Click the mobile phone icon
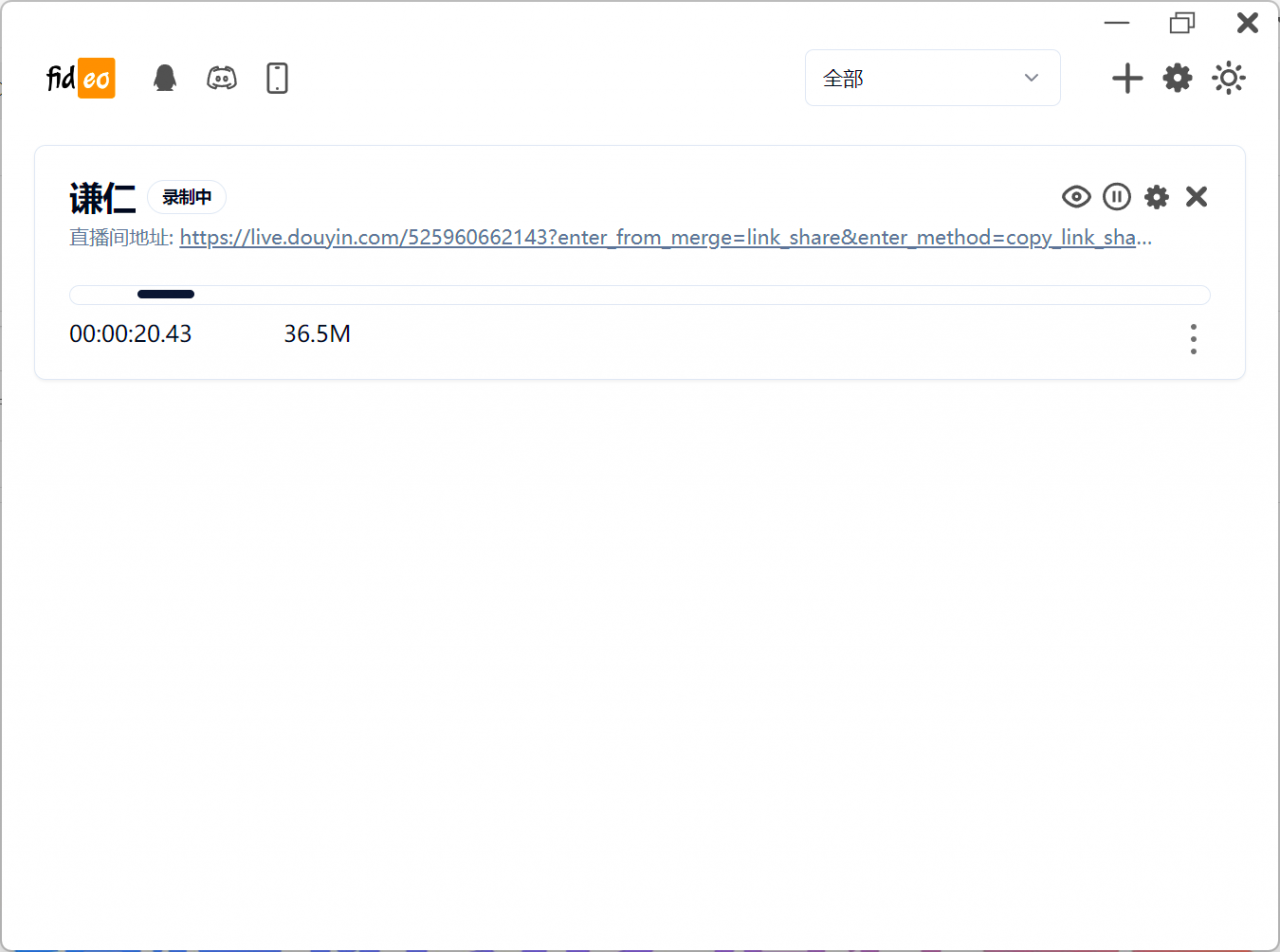1280x952 pixels. tap(277, 78)
